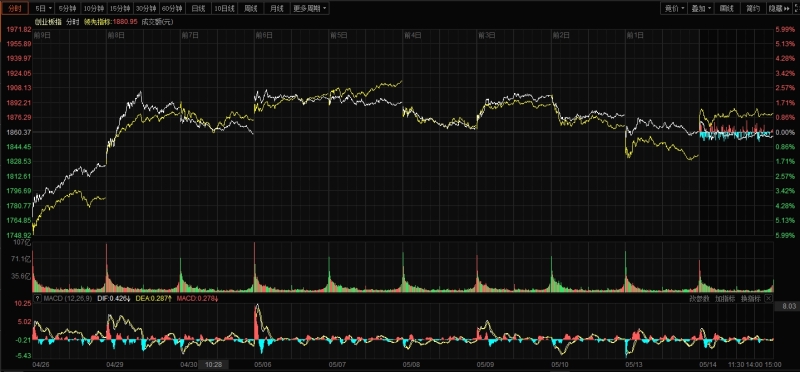Open the MACD indicator help question icon
This screenshot has width=800, height=372.
37,299
